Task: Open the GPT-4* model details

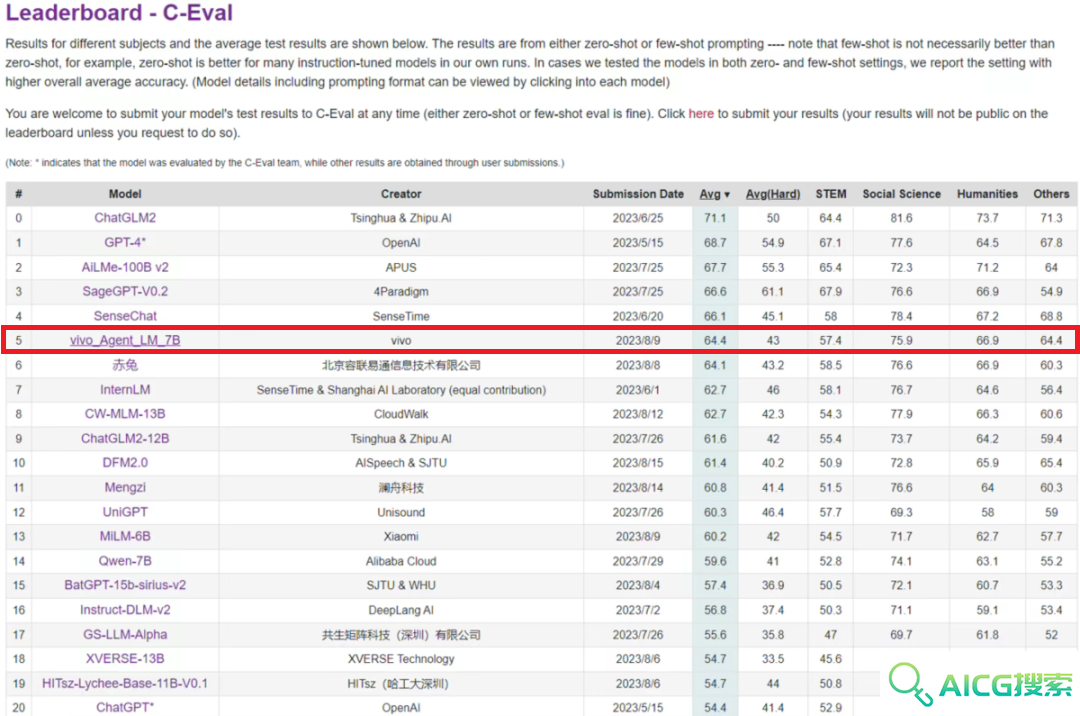Action: tap(125, 242)
